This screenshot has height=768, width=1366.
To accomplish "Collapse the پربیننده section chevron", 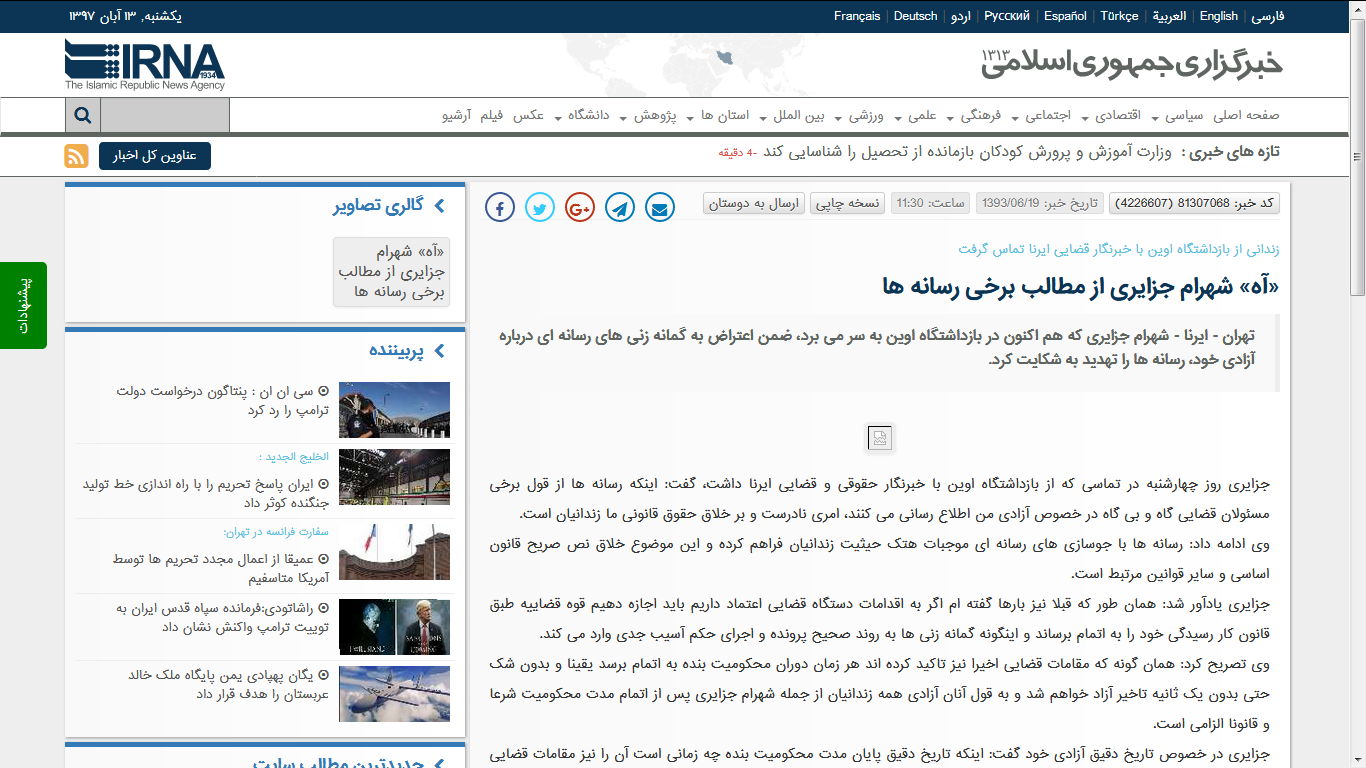I will coord(439,351).
